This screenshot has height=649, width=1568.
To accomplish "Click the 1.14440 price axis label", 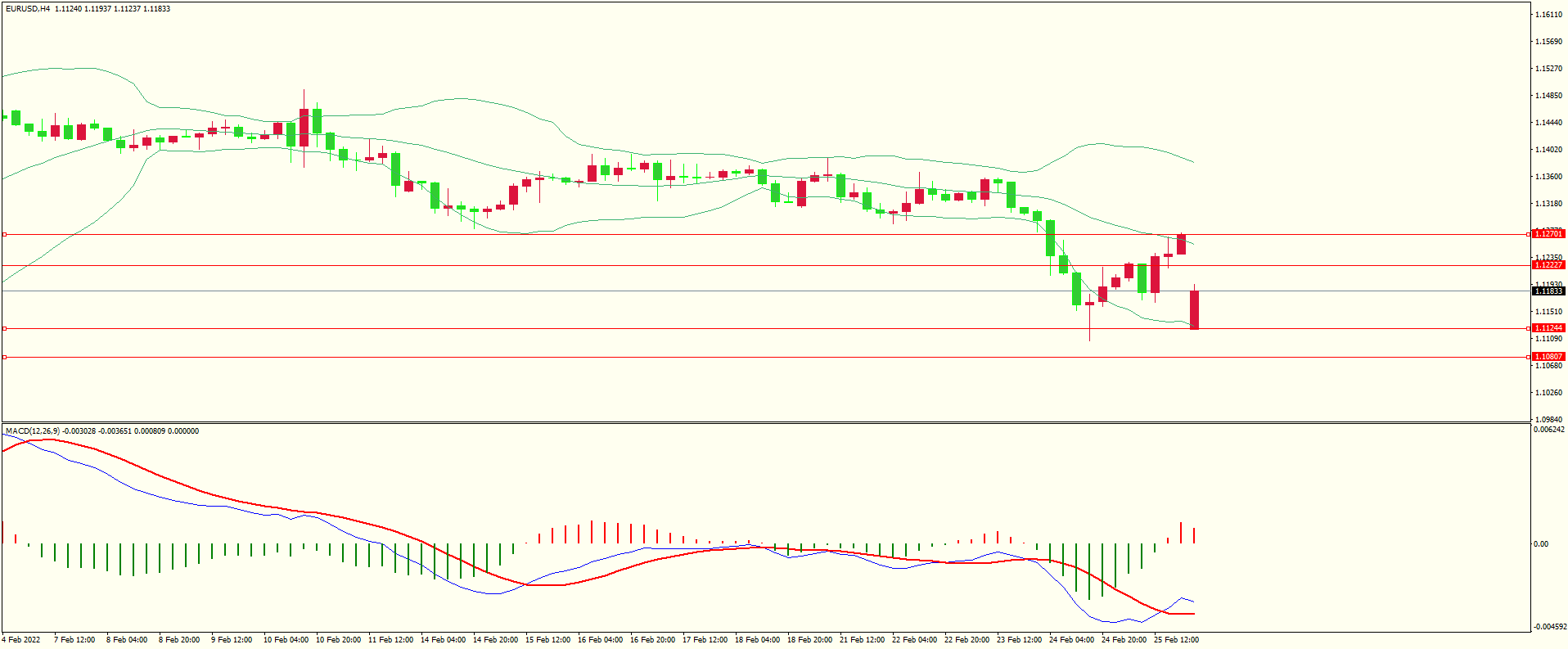I will click(1549, 123).
